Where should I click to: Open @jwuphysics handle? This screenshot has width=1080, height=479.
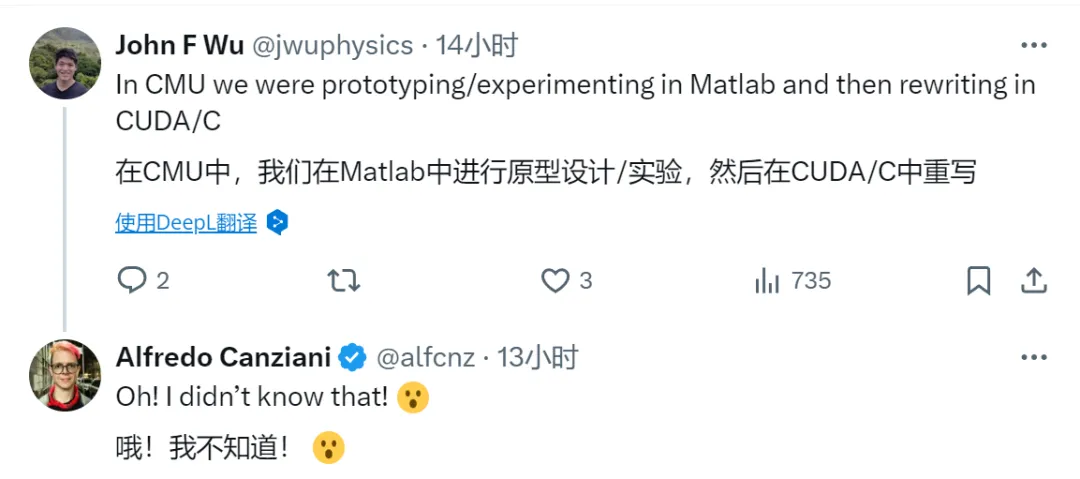(334, 45)
